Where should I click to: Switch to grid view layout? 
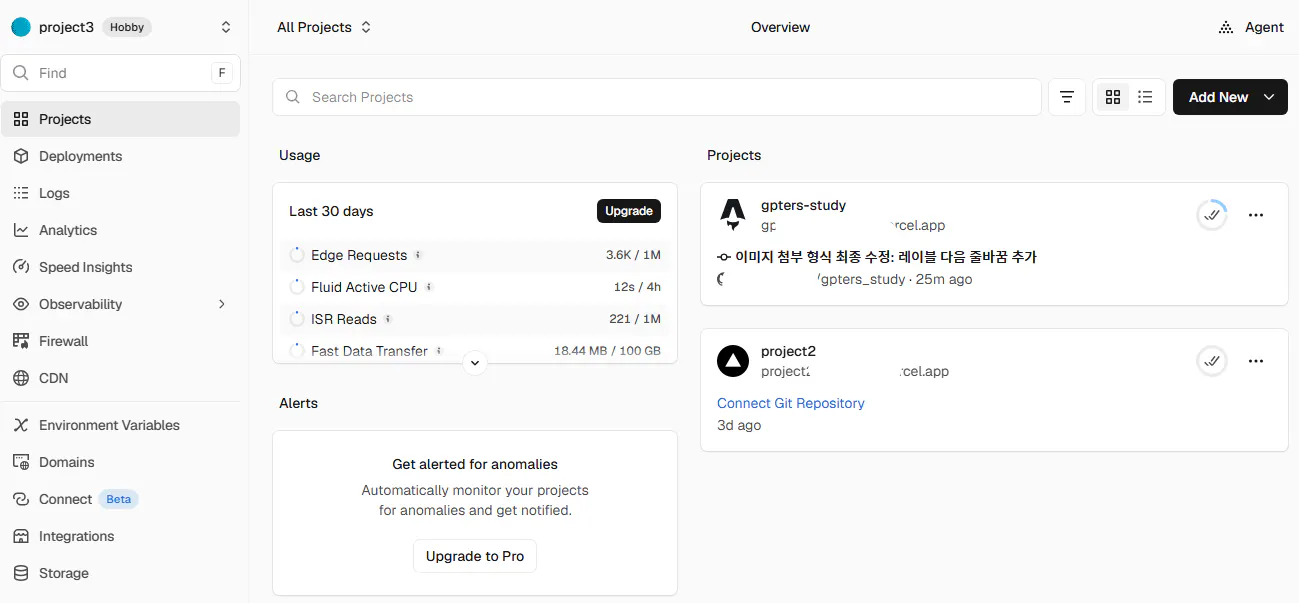[x=1113, y=97]
